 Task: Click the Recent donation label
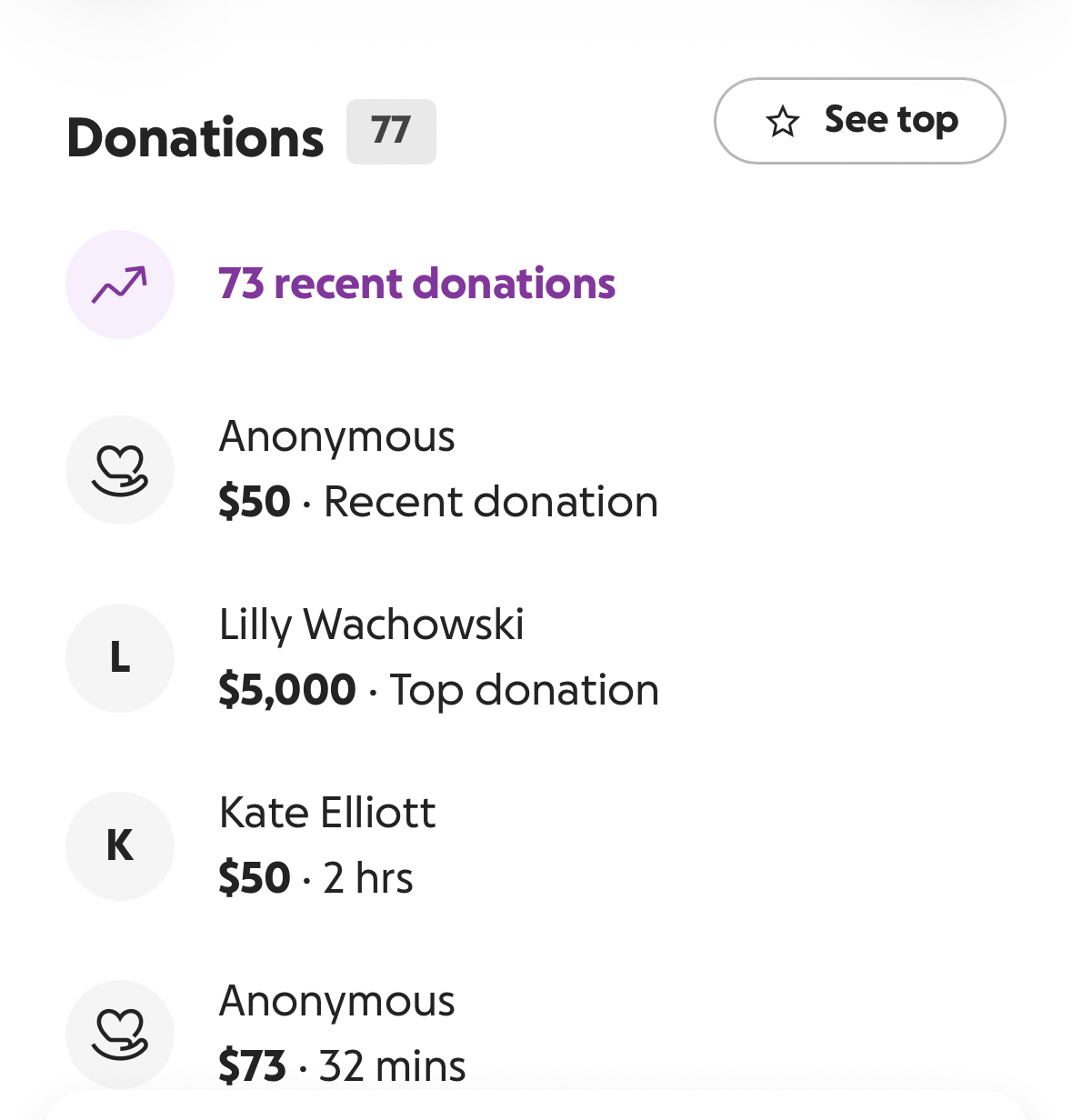(490, 502)
